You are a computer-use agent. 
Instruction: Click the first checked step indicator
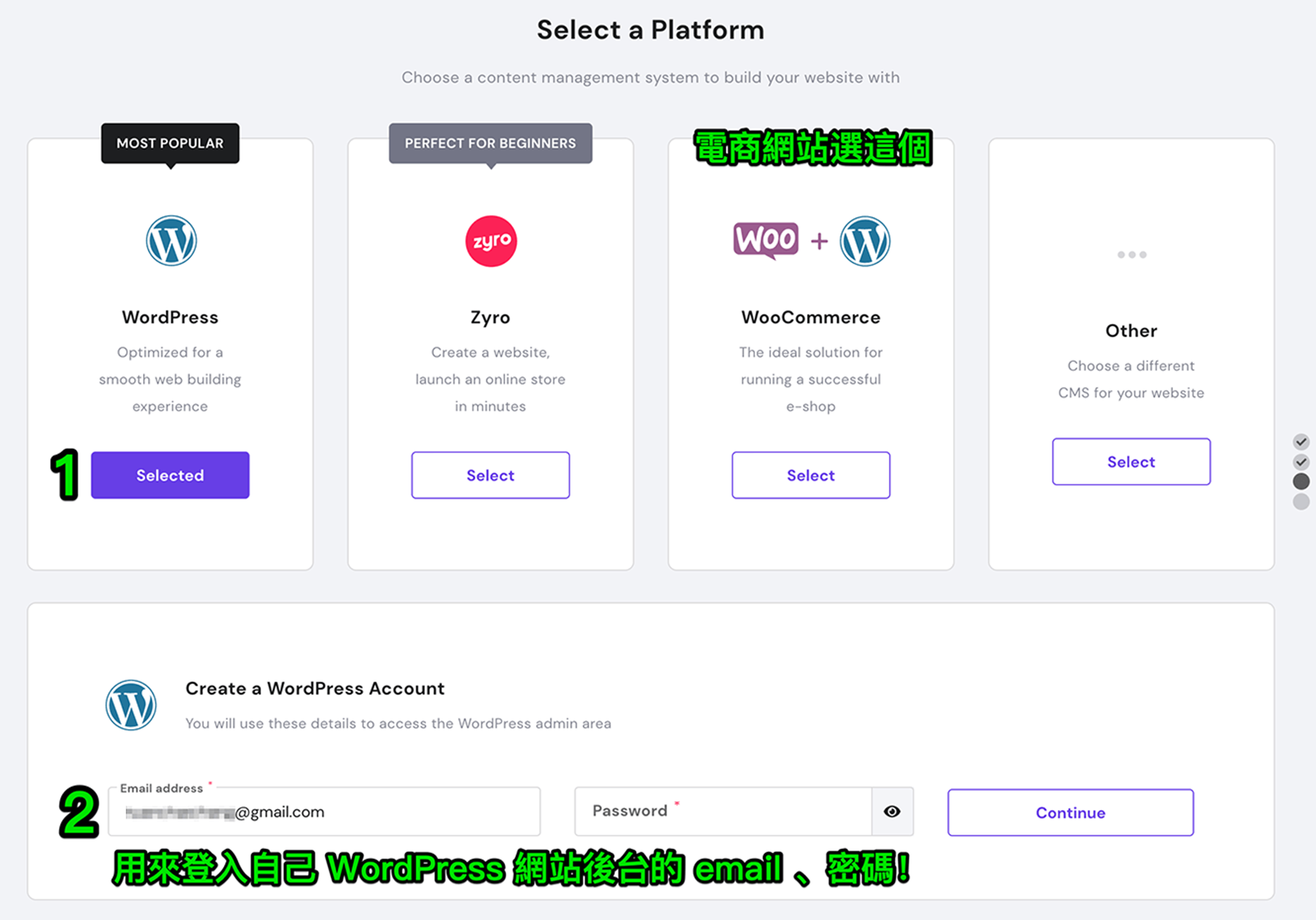pos(1301,441)
